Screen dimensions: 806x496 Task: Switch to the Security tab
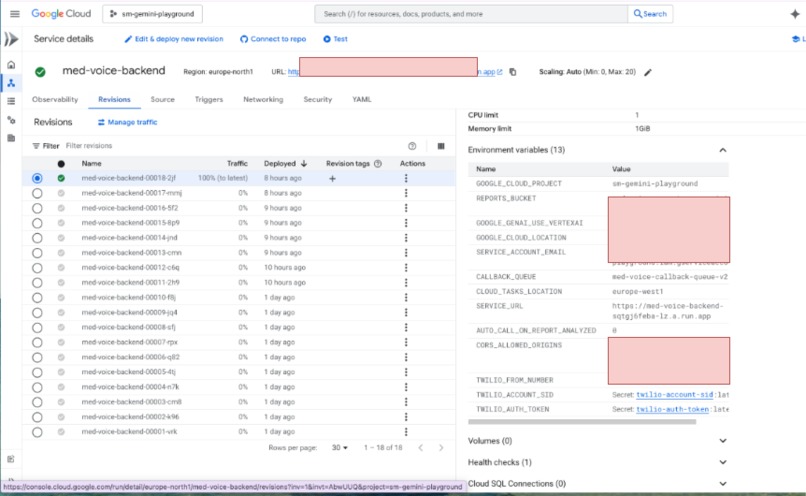(318, 99)
